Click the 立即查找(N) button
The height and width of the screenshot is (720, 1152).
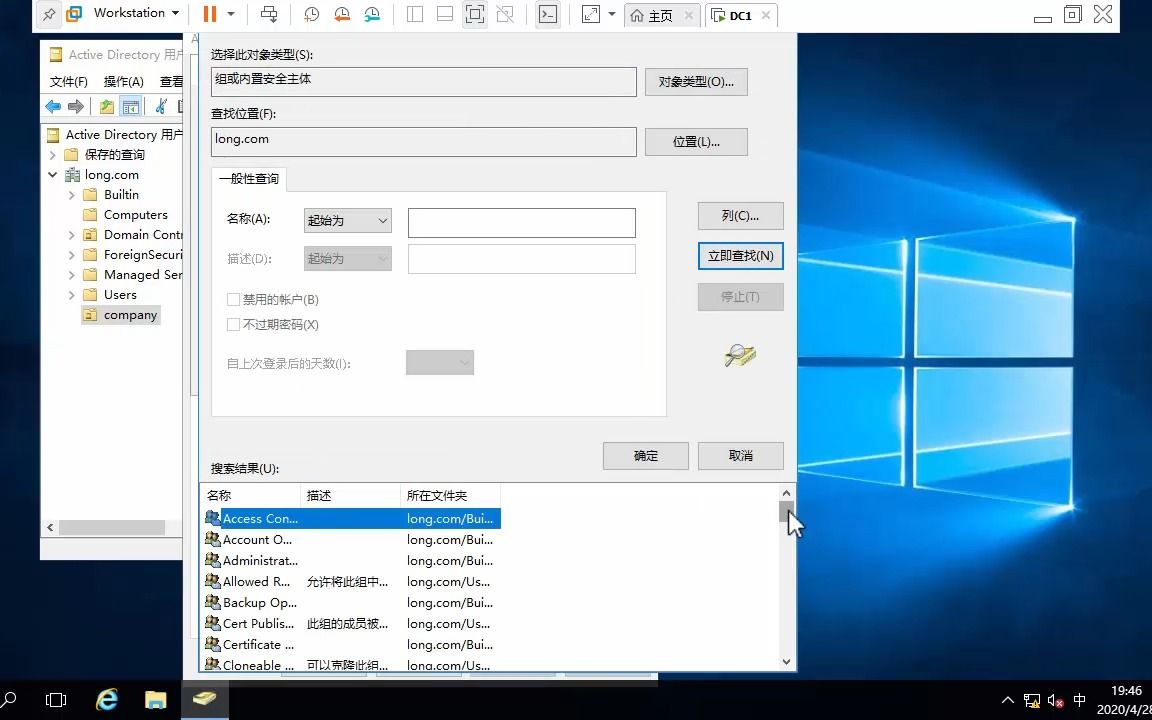point(741,256)
